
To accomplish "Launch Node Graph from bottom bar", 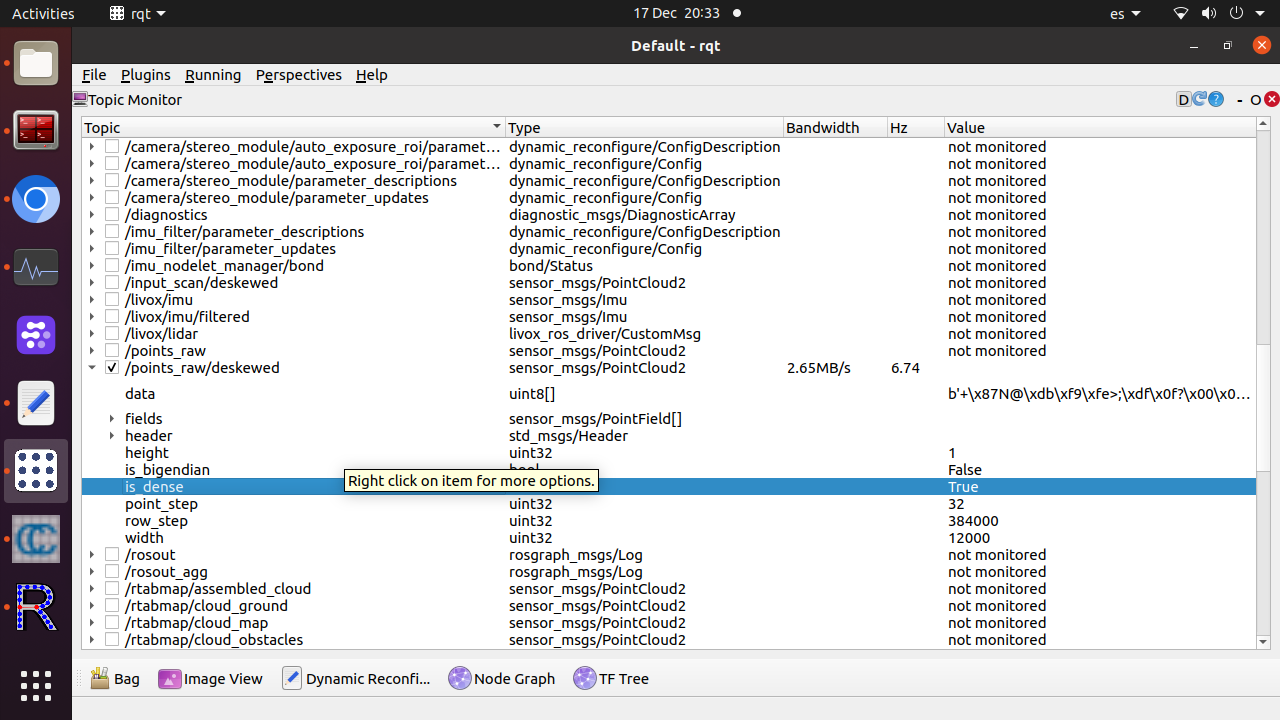I will click(501, 678).
